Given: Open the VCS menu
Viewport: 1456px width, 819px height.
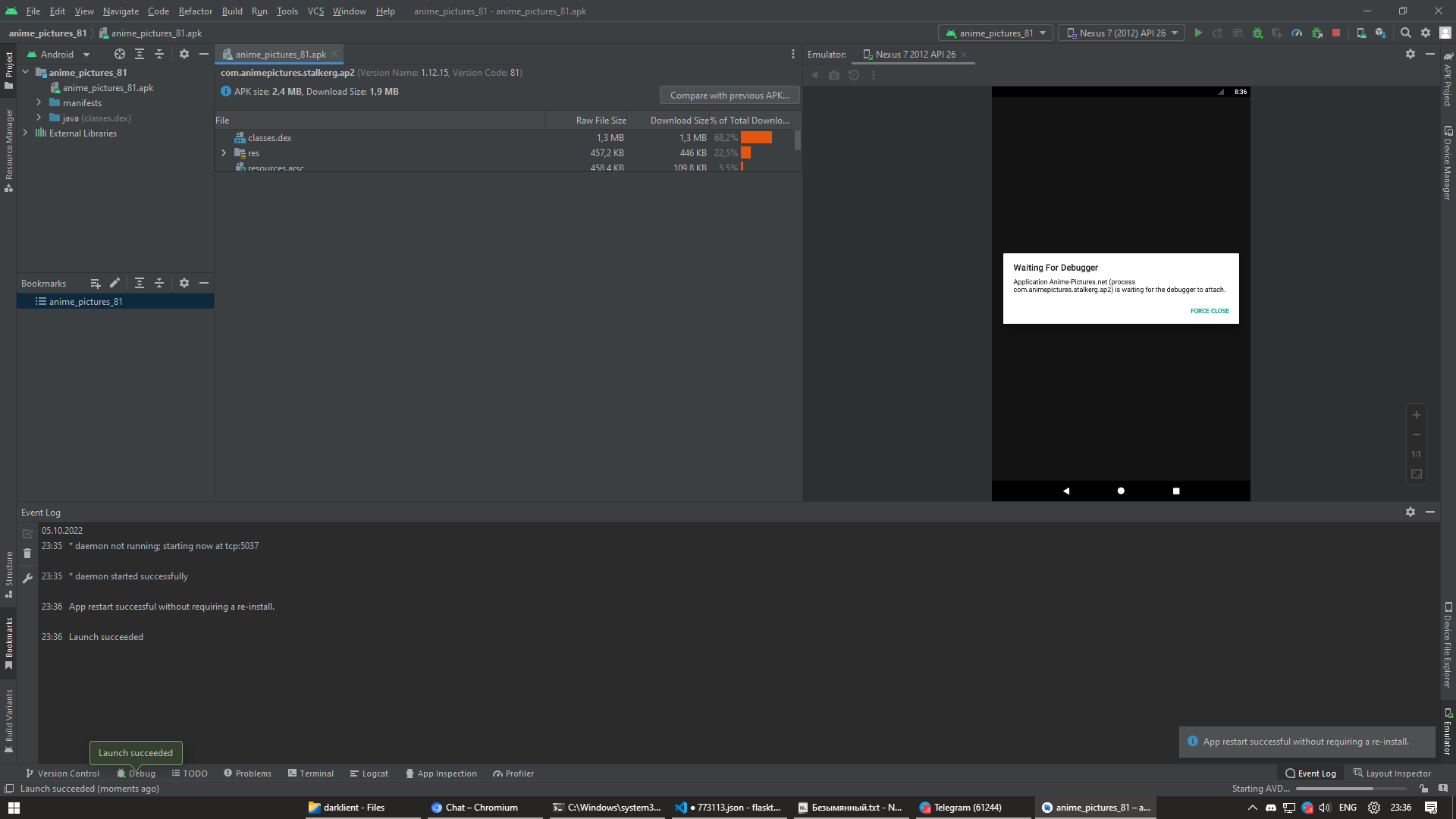Looking at the screenshot, I should tap(315, 11).
